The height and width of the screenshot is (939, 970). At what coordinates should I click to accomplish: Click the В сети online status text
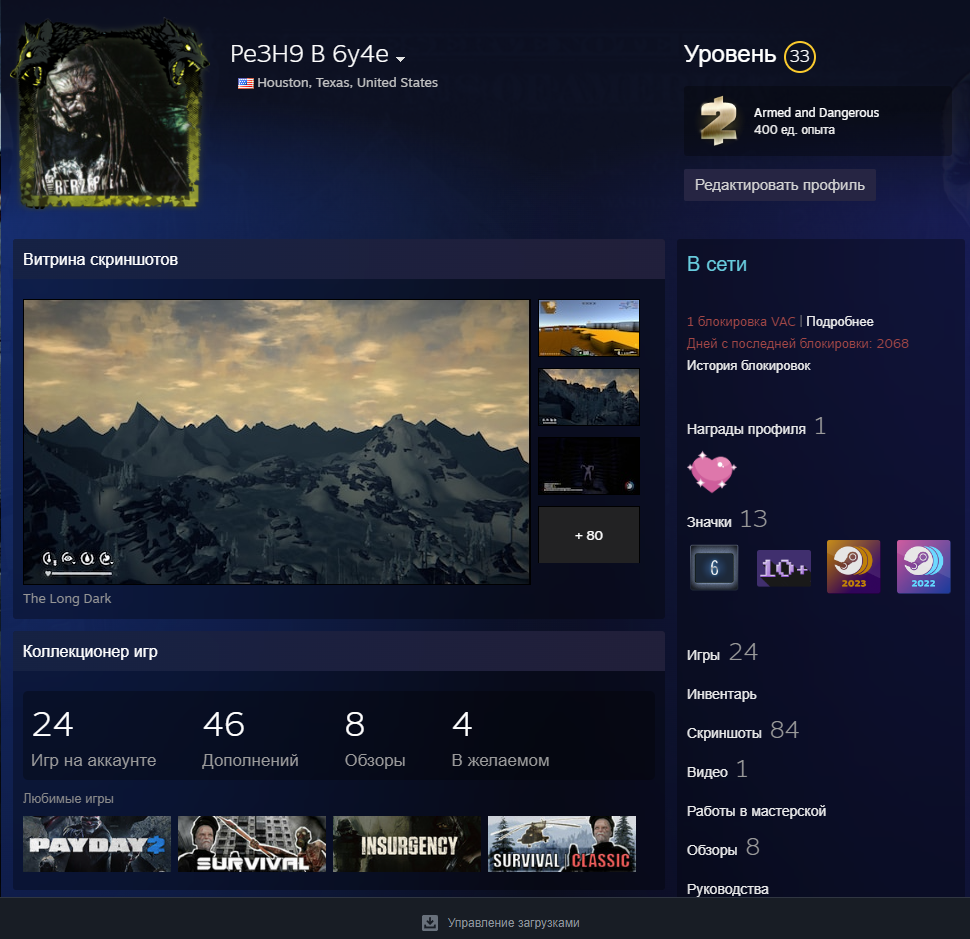[x=716, y=264]
